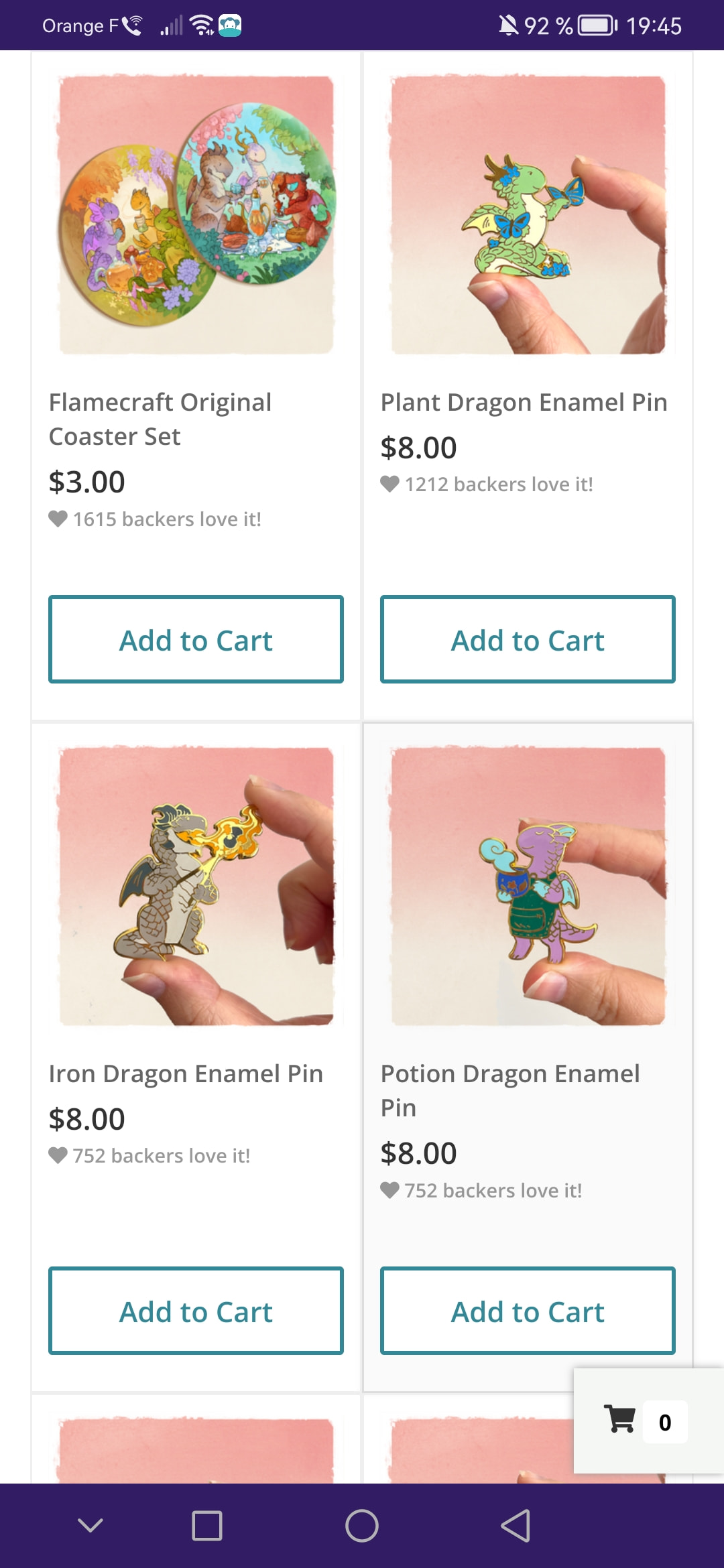
Task: View the Potion Dragon Enamel Pin photo
Action: pos(528,886)
